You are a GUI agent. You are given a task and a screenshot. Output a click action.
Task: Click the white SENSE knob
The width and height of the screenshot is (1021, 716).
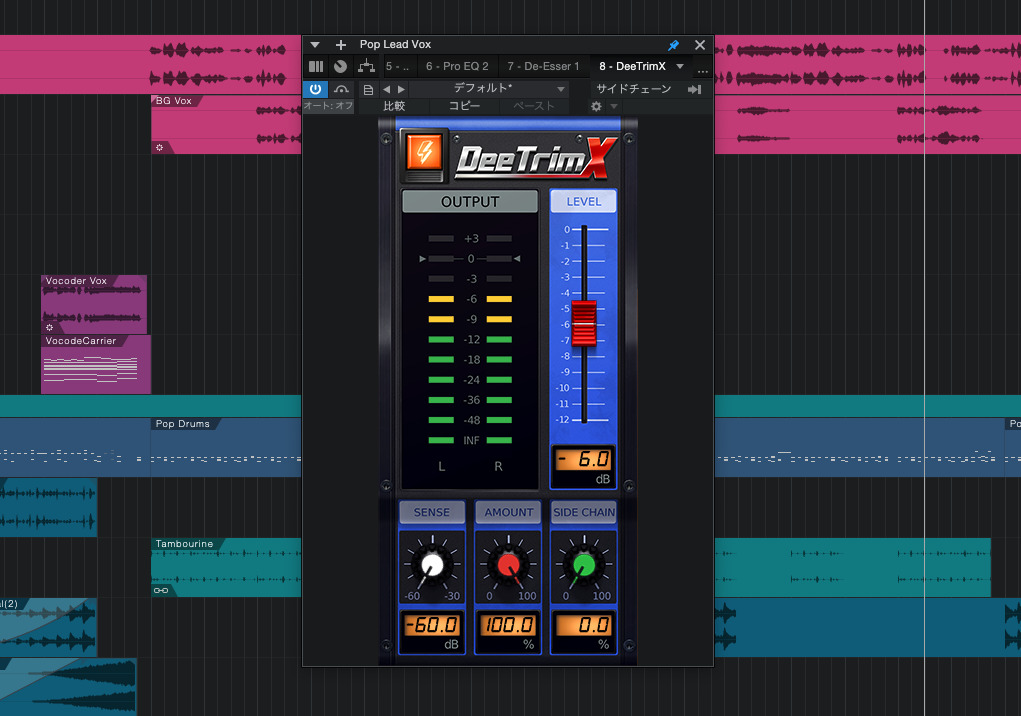point(432,565)
